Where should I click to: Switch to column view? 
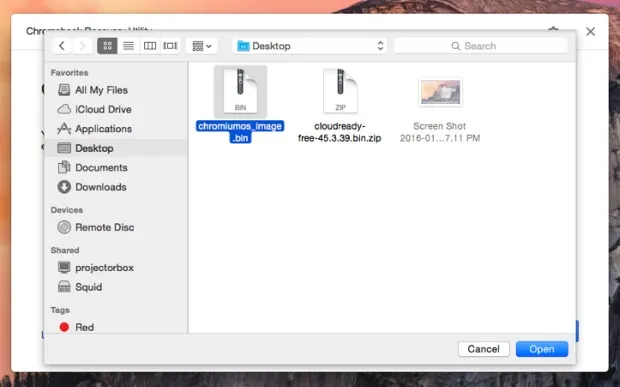pos(149,46)
